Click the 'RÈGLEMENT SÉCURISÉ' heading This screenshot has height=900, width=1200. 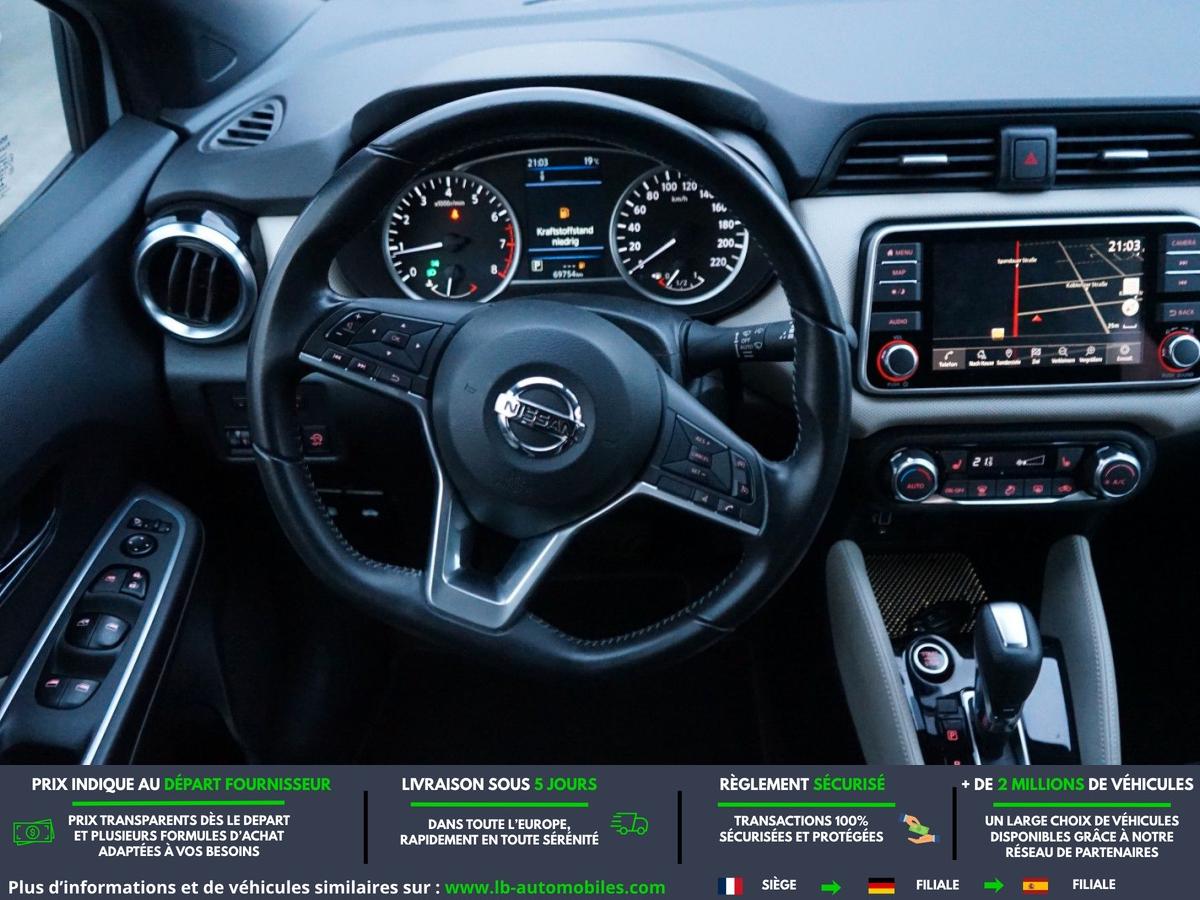coord(802,784)
